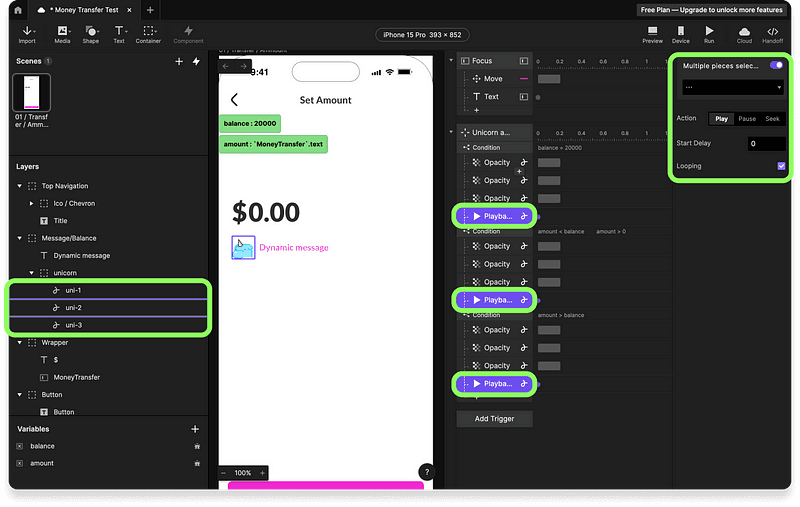Screen dimensions: 800x507
Task: Open the Preview window
Action: pos(652,34)
